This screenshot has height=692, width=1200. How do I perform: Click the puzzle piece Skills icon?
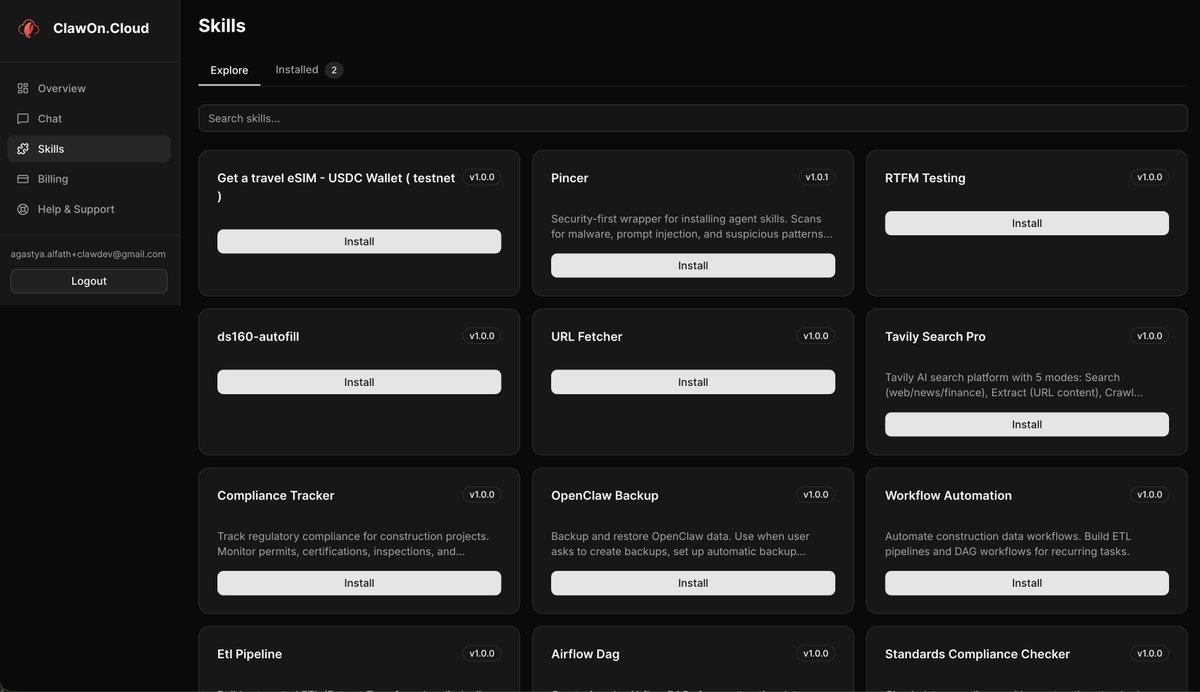pos(20,148)
